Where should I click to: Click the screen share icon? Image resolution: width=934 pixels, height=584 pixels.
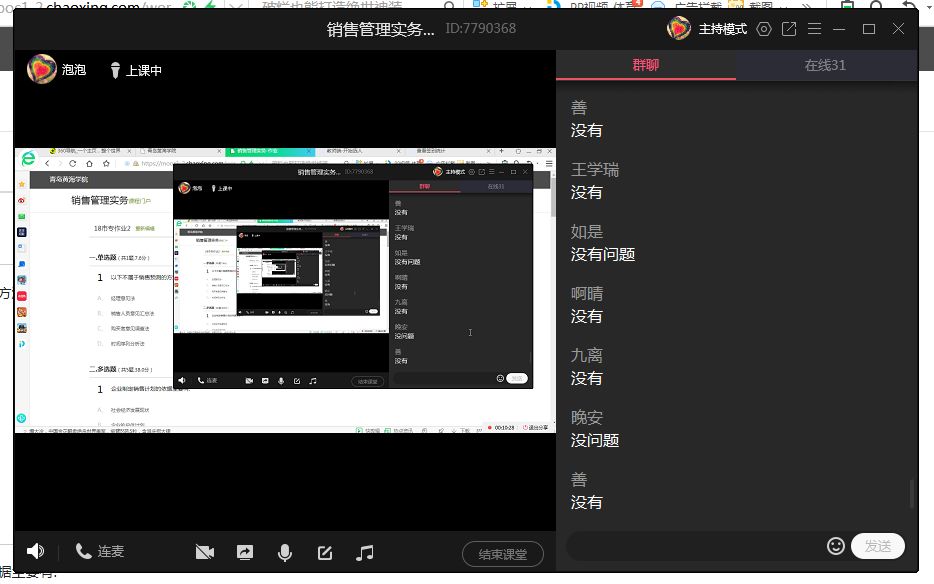pyautogui.click(x=245, y=552)
